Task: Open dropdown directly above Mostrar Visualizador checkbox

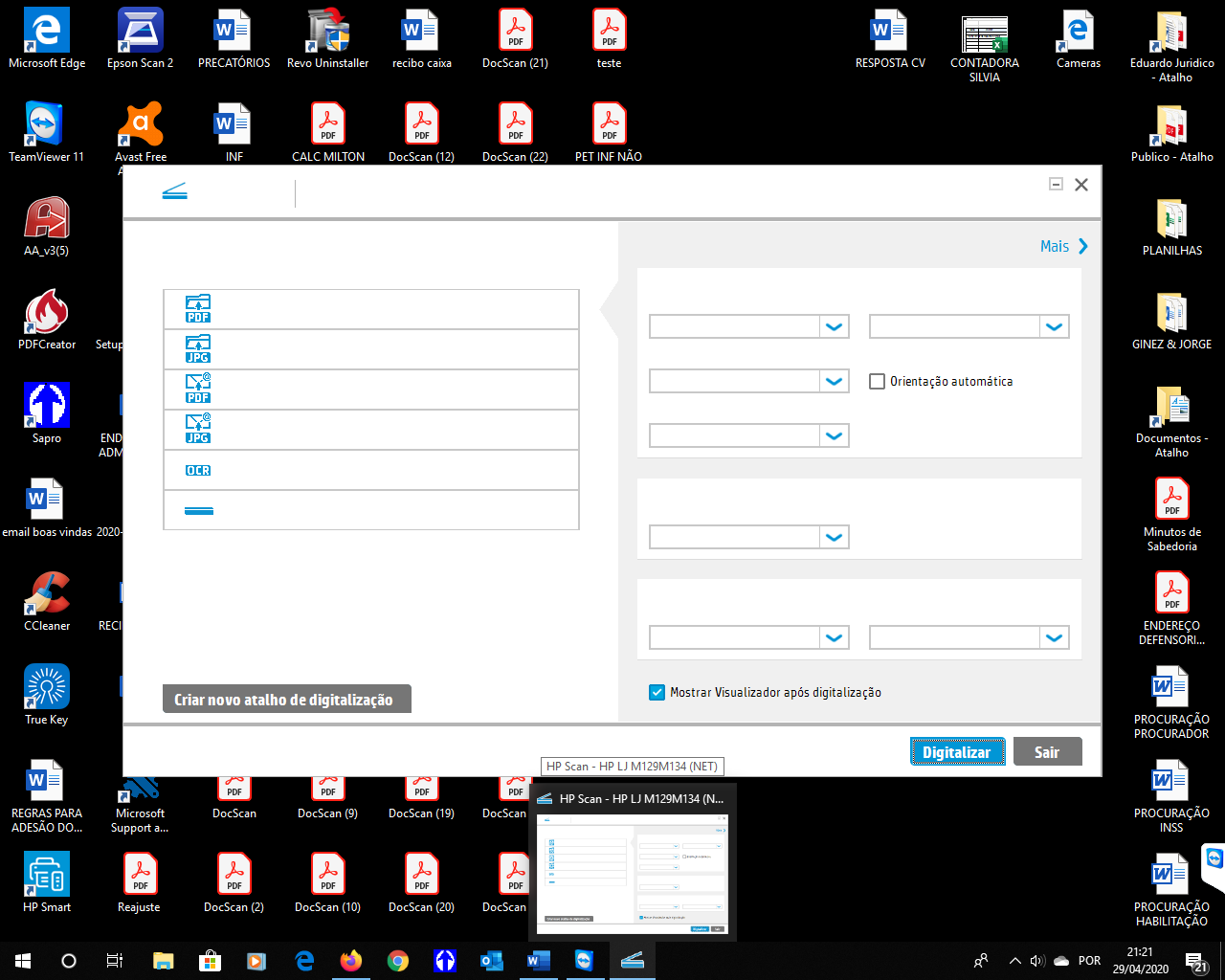Action: [x=749, y=637]
